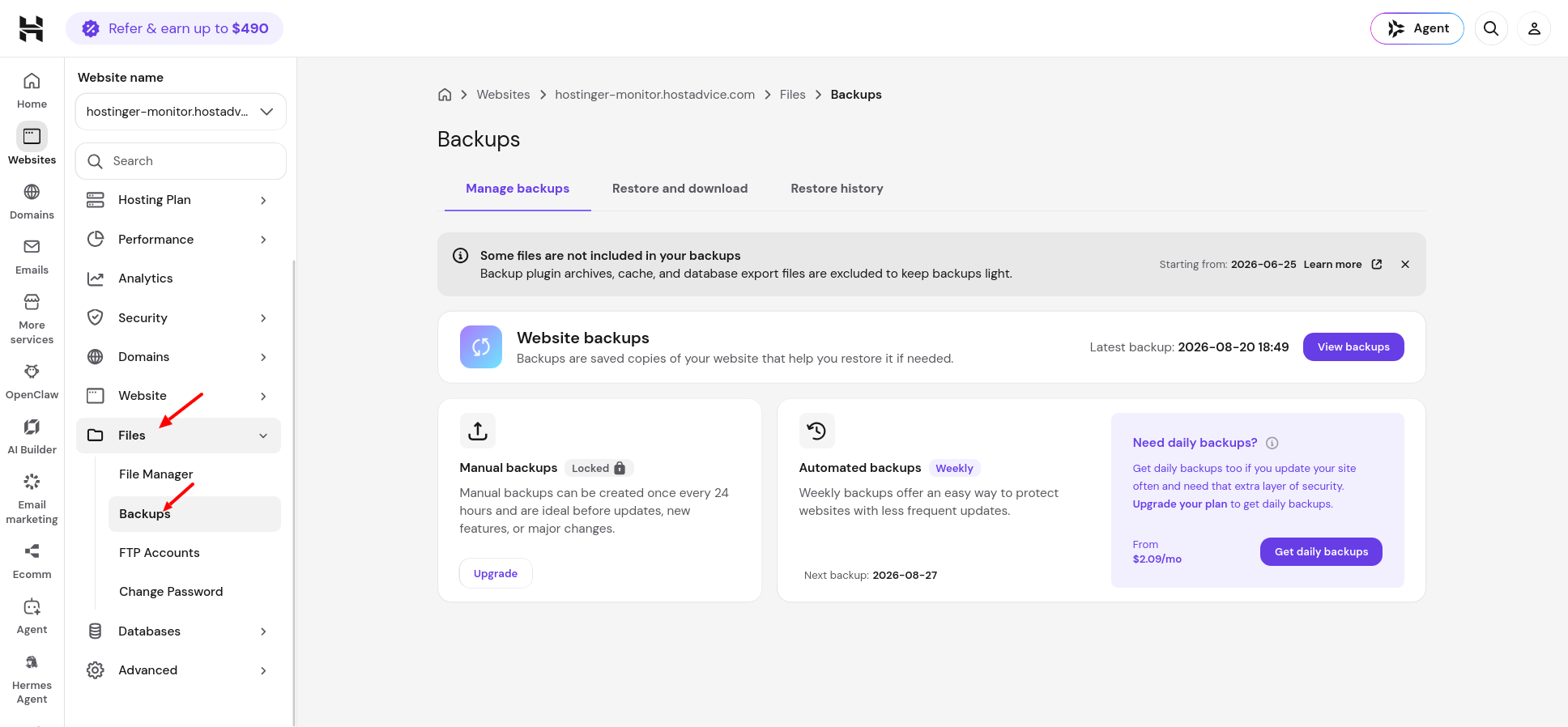Switch to Restore and download tab

680,189
